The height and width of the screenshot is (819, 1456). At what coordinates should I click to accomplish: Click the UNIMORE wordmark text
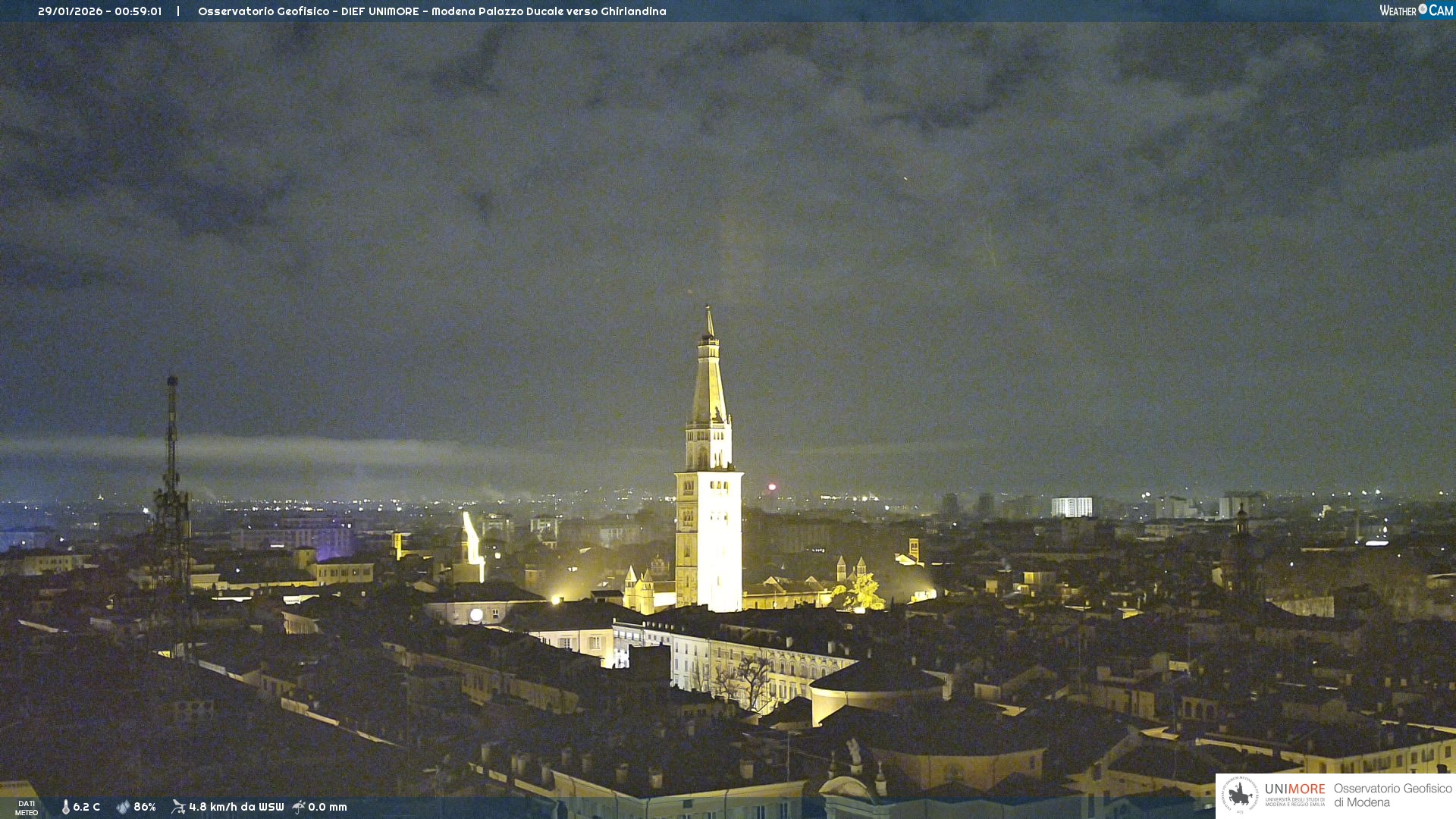(1294, 789)
